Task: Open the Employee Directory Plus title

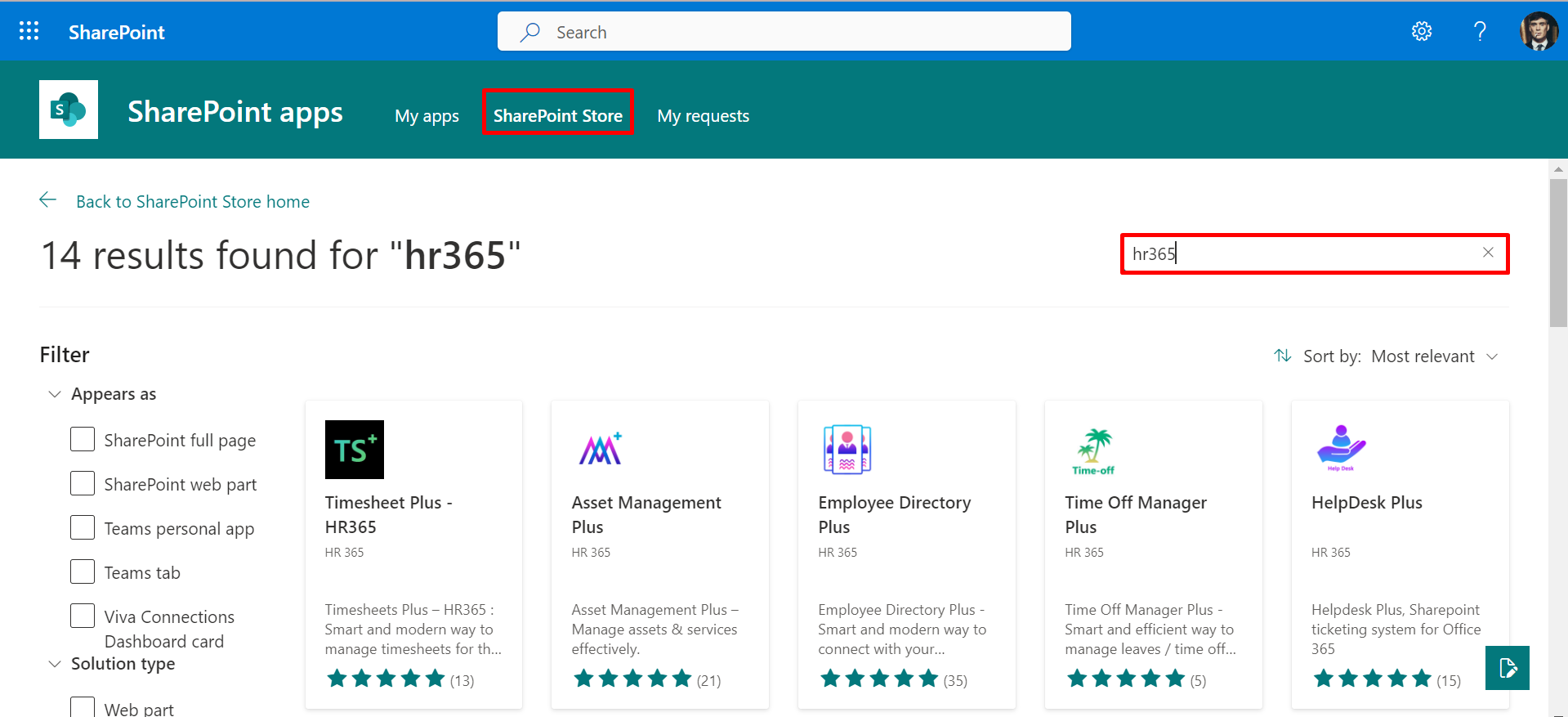Action: point(895,514)
